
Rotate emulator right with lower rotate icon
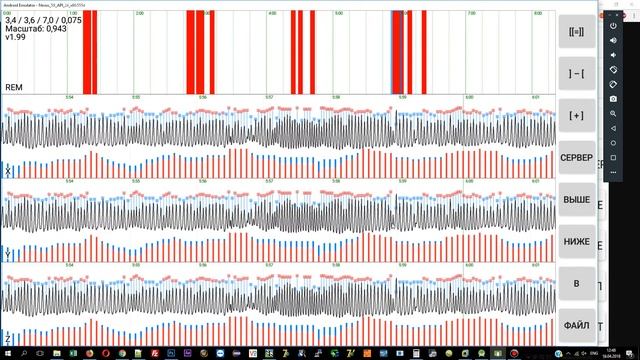pyautogui.click(x=613, y=84)
